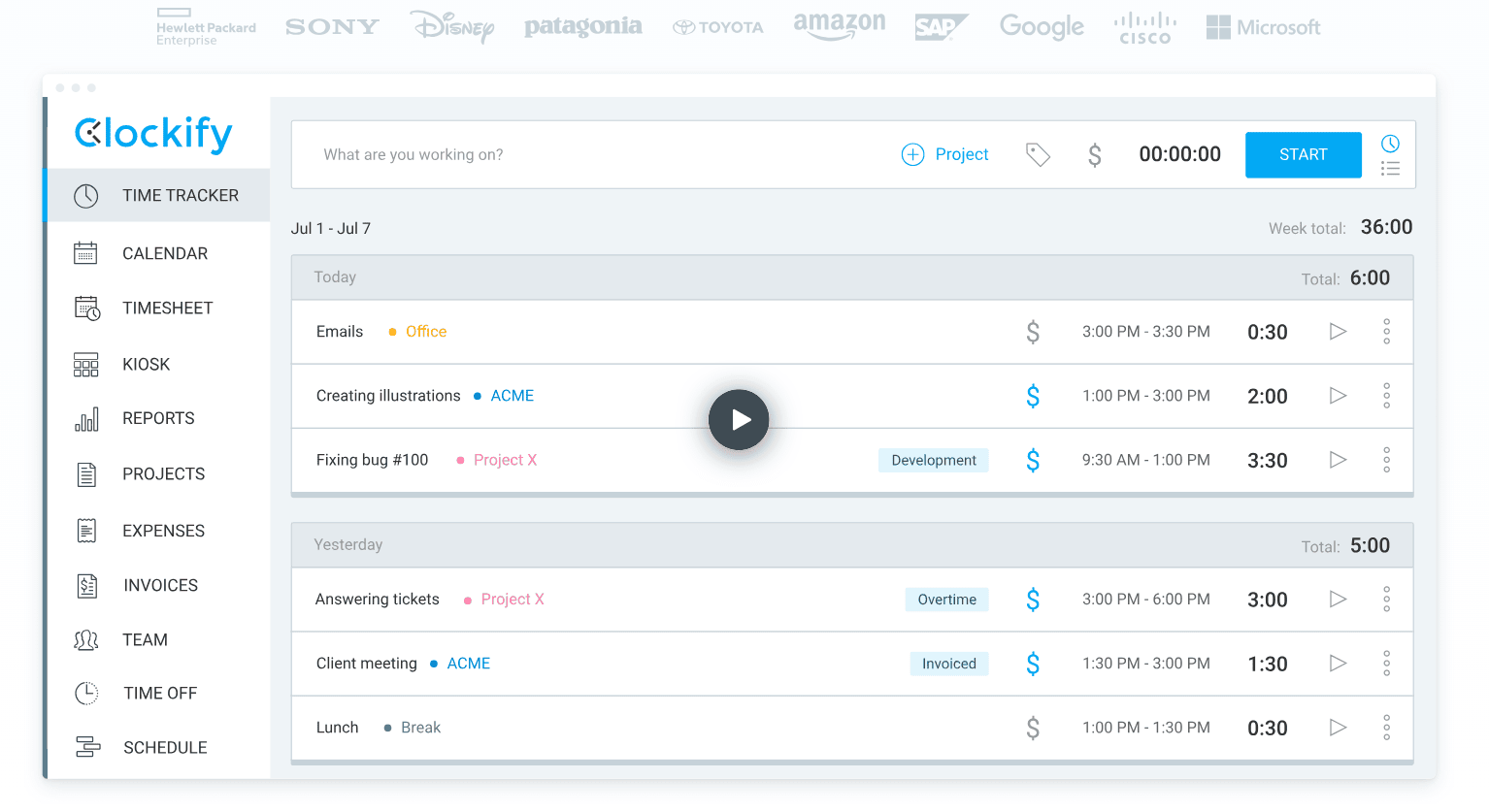Toggle billable on Creating illustrations entry
Viewport: 1489px width, 812px height.
point(1033,396)
